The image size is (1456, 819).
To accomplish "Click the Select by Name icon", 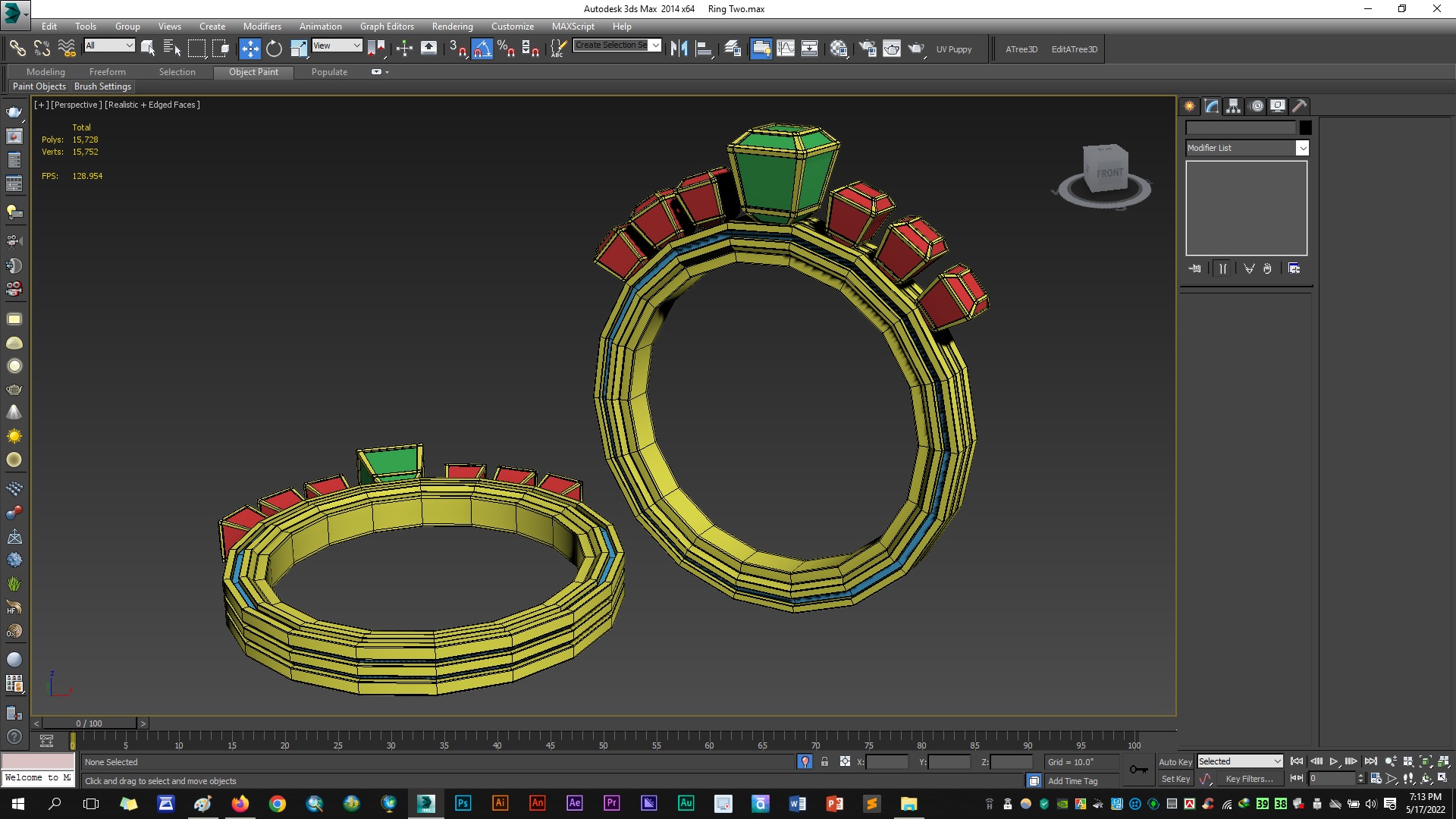I will 172,49.
